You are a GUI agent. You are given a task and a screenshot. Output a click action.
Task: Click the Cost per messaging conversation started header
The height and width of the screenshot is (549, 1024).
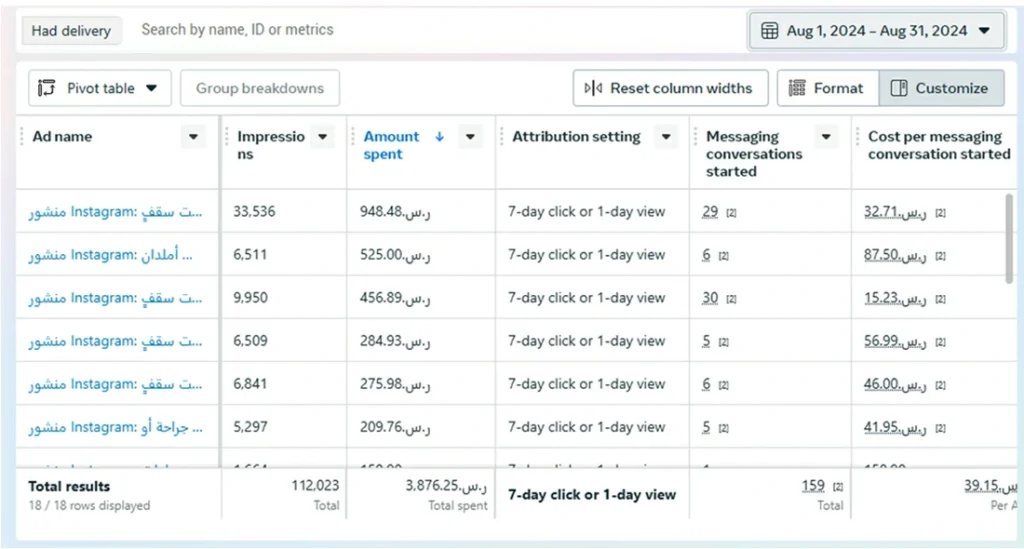click(938, 145)
